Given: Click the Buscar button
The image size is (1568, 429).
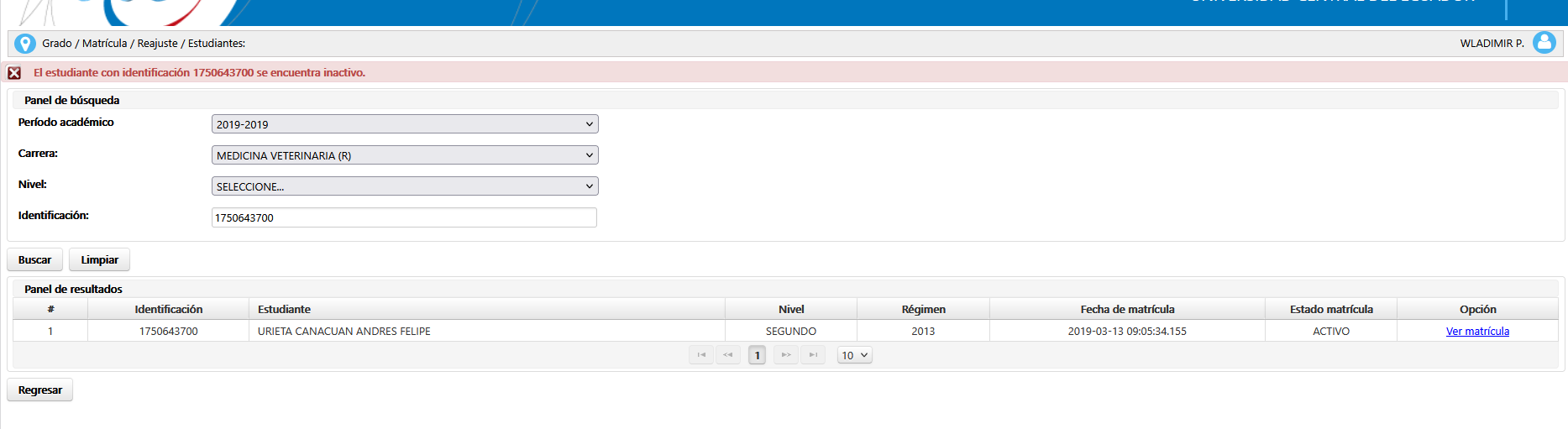Looking at the screenshot, I should click(x=35, y=260).
